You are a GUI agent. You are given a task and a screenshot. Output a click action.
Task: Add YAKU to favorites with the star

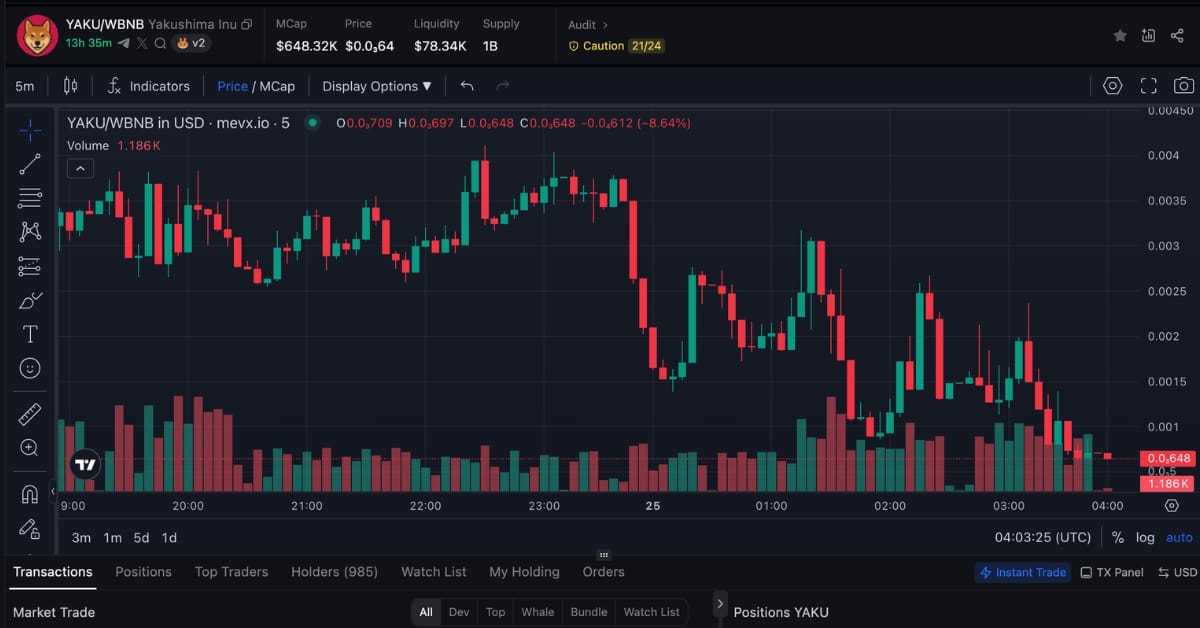pyautogui.click(x=1120, y=35)
